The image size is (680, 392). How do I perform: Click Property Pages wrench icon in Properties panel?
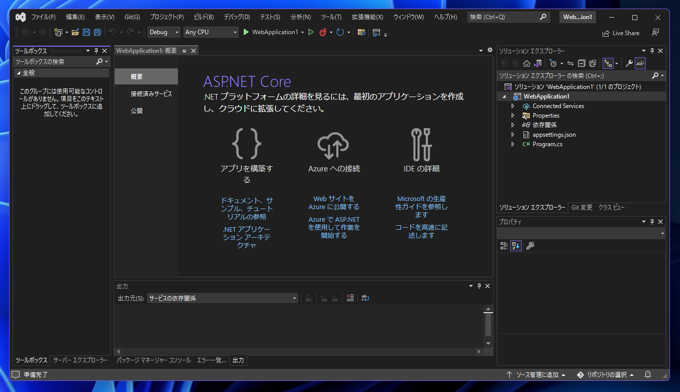tap(530, 246)
